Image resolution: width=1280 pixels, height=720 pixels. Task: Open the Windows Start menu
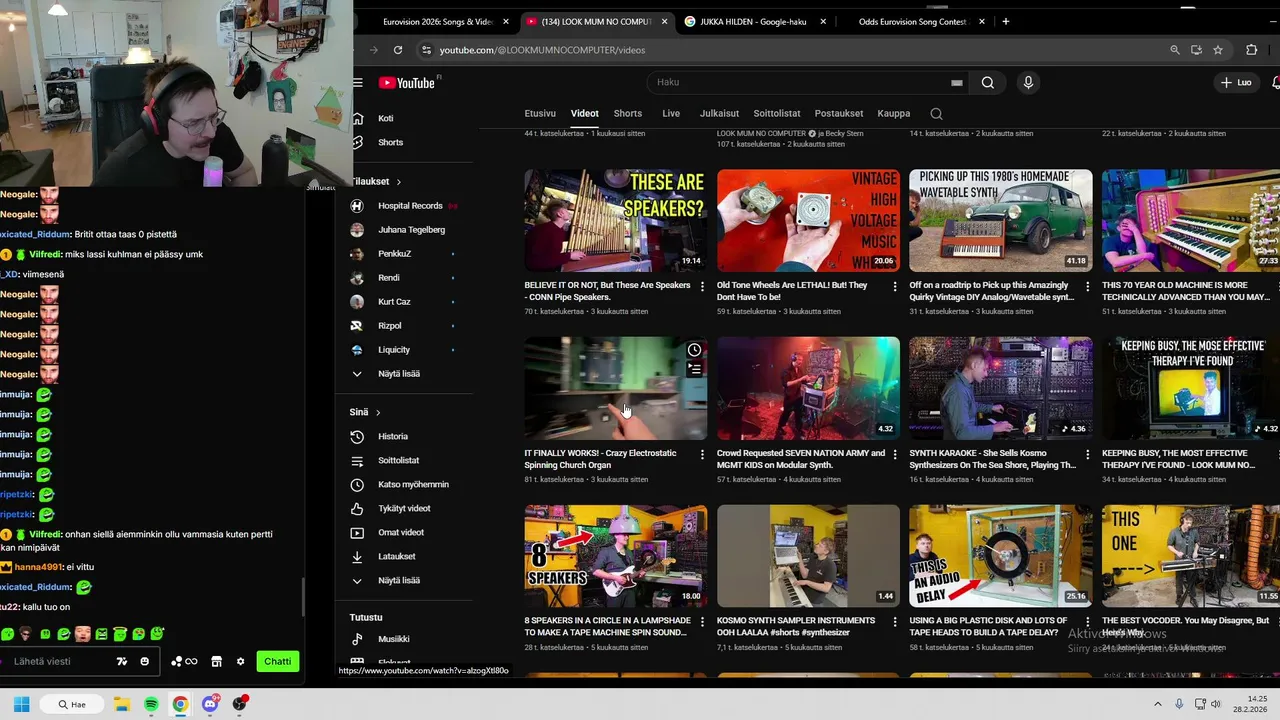[21, 704]
